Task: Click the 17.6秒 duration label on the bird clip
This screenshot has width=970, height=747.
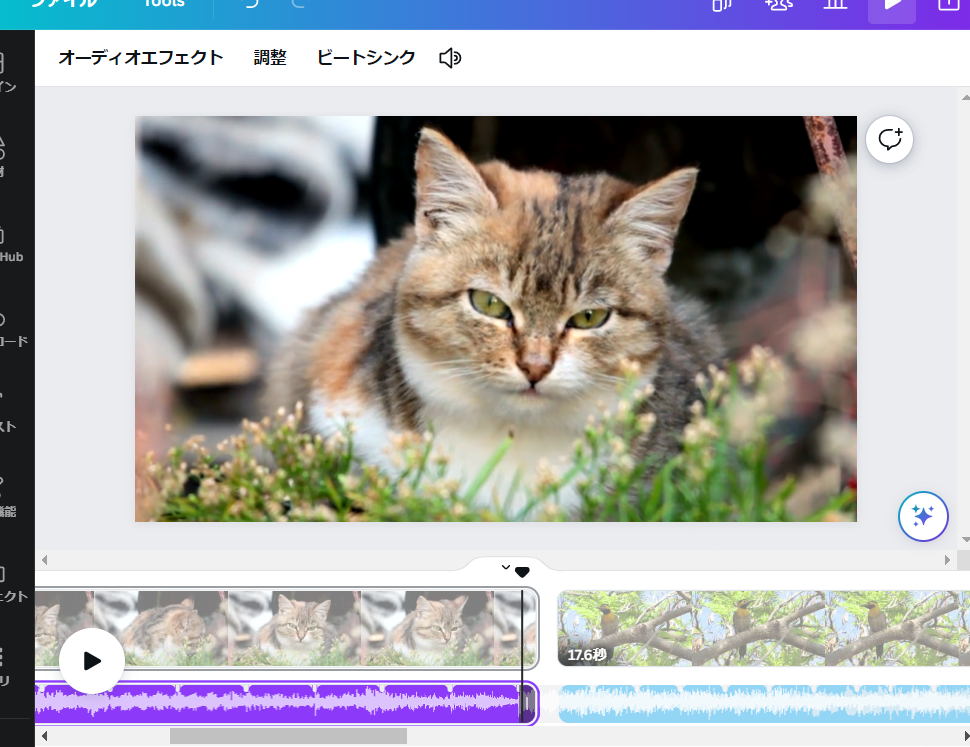Action: pyautogui.click(x=586, y=655)
